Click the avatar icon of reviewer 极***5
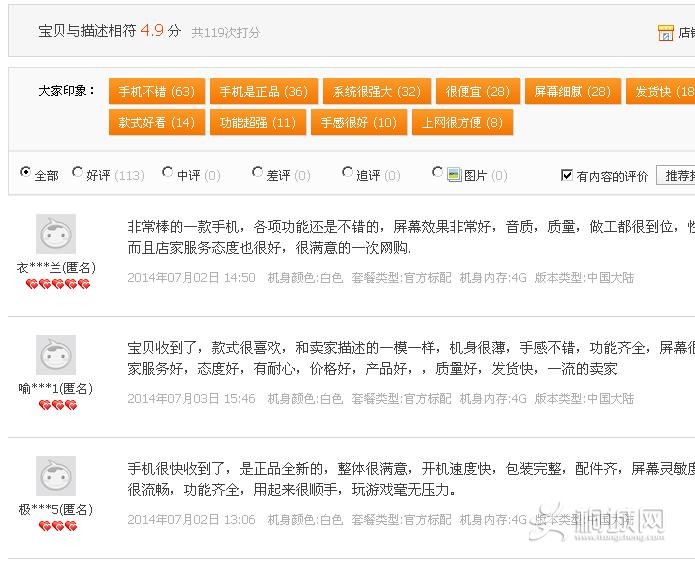695x567 pixels. pyautogui.click(x=56, y=476)
